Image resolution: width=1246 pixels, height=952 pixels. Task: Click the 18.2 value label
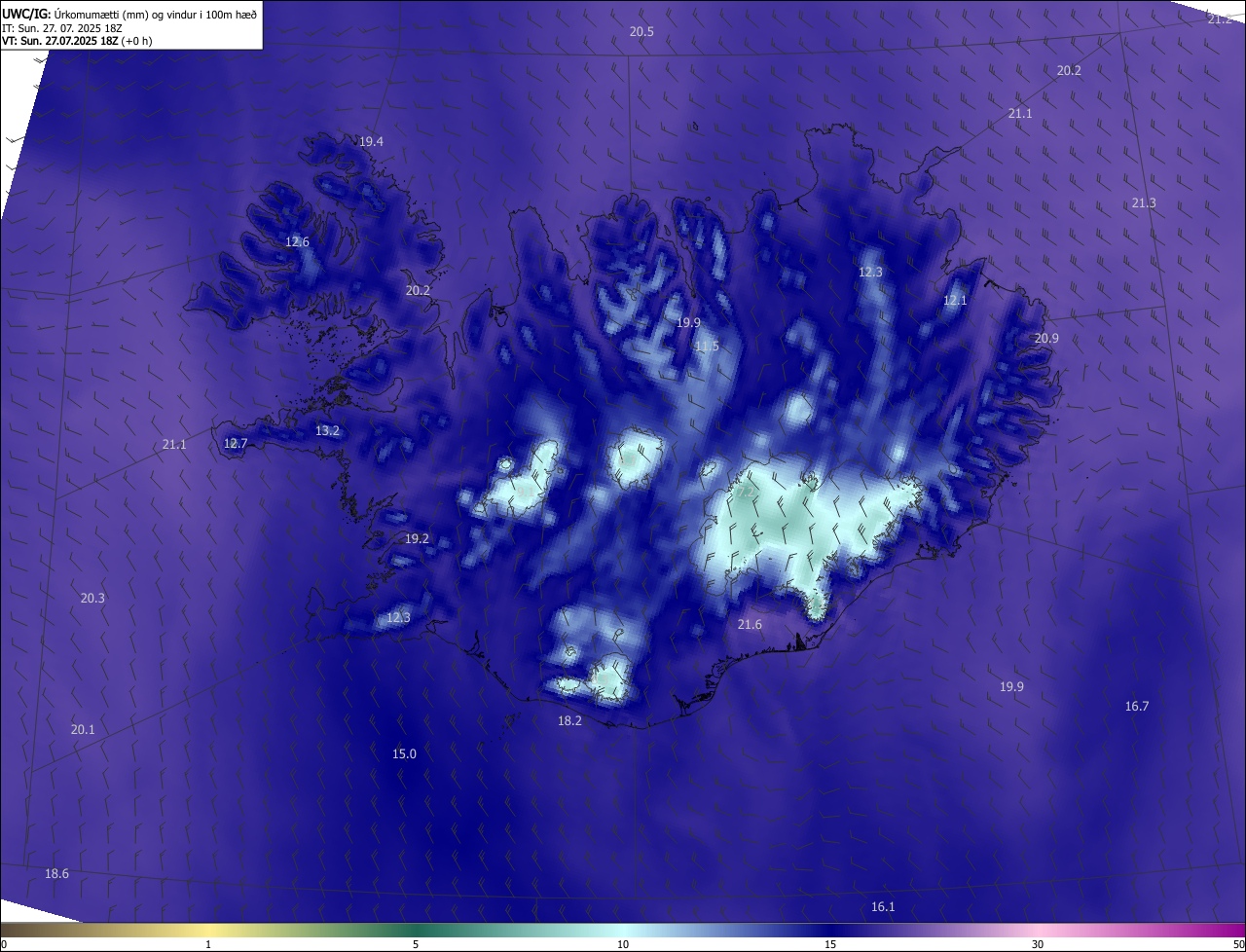point(569,720)
